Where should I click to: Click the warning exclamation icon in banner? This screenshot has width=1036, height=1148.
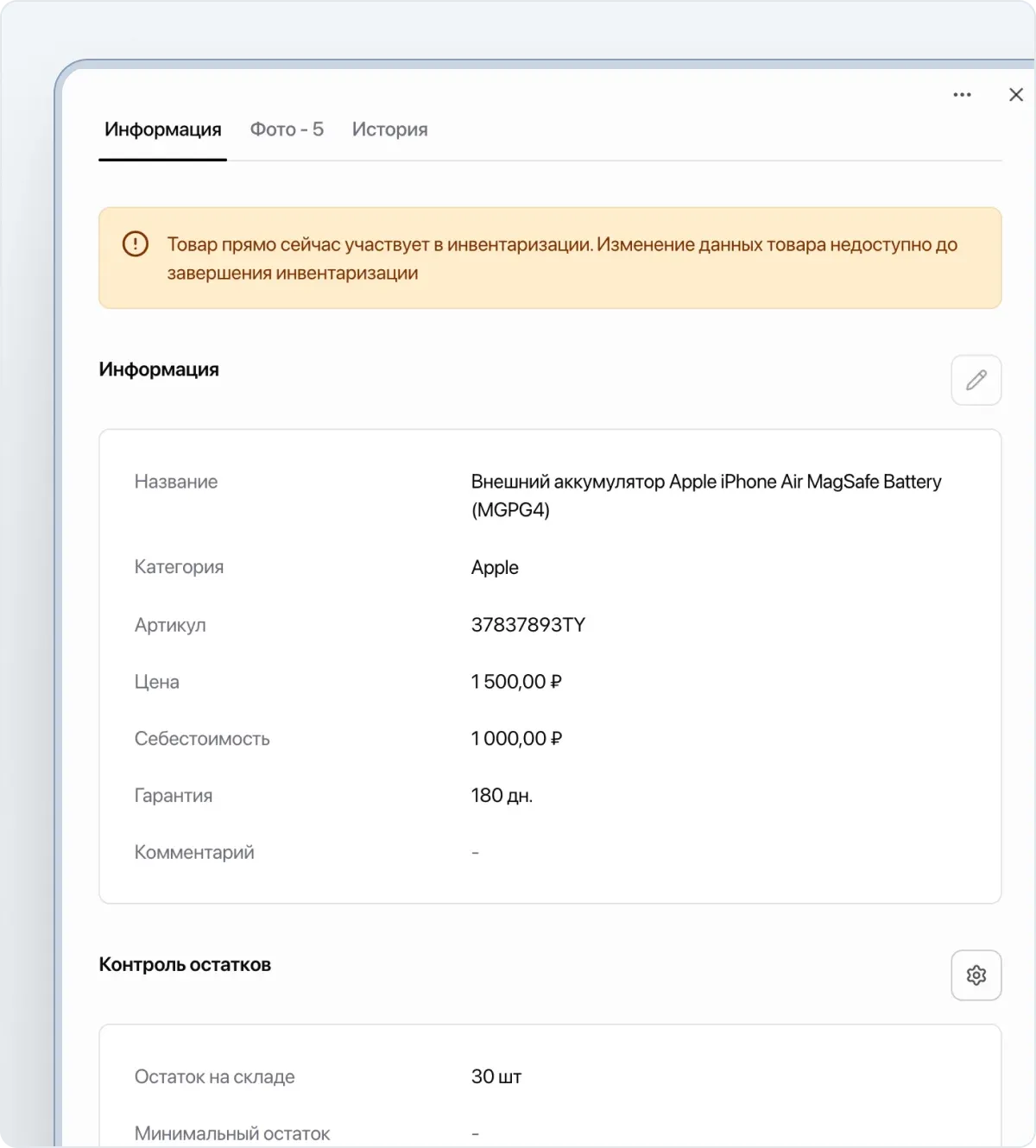point(136,244)
